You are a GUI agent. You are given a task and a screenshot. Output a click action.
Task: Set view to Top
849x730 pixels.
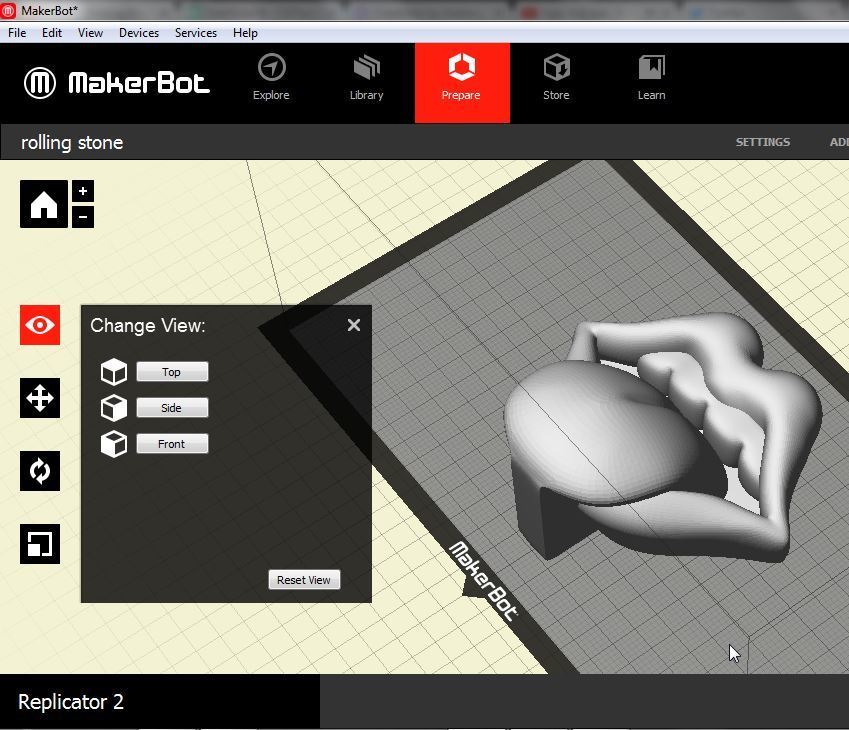[x=172, y=372]
